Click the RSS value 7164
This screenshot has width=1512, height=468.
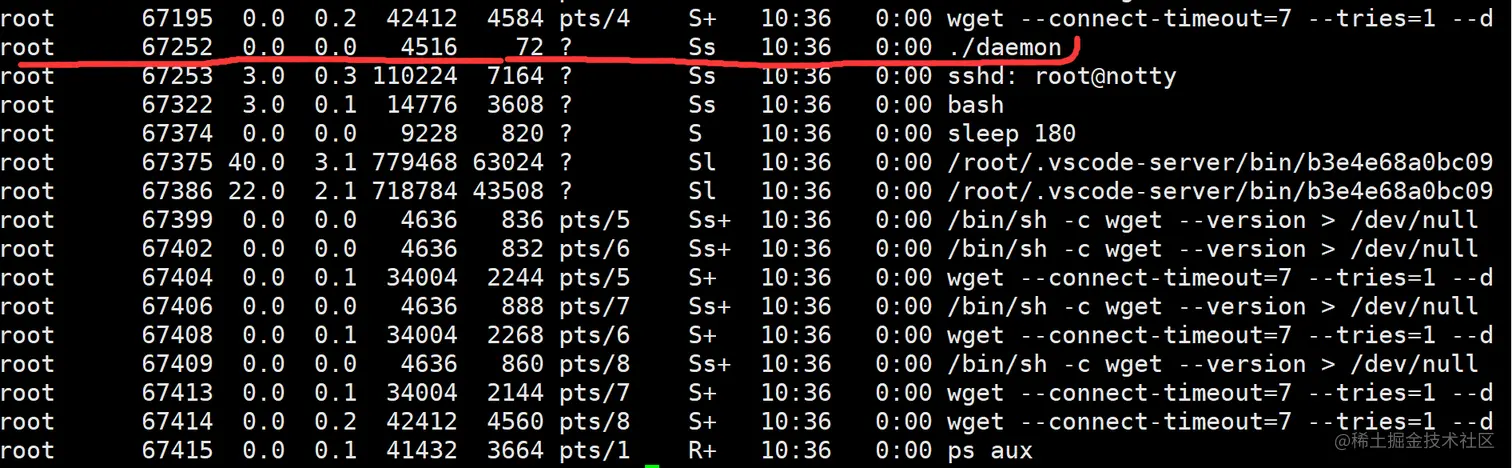coord(515,76)
